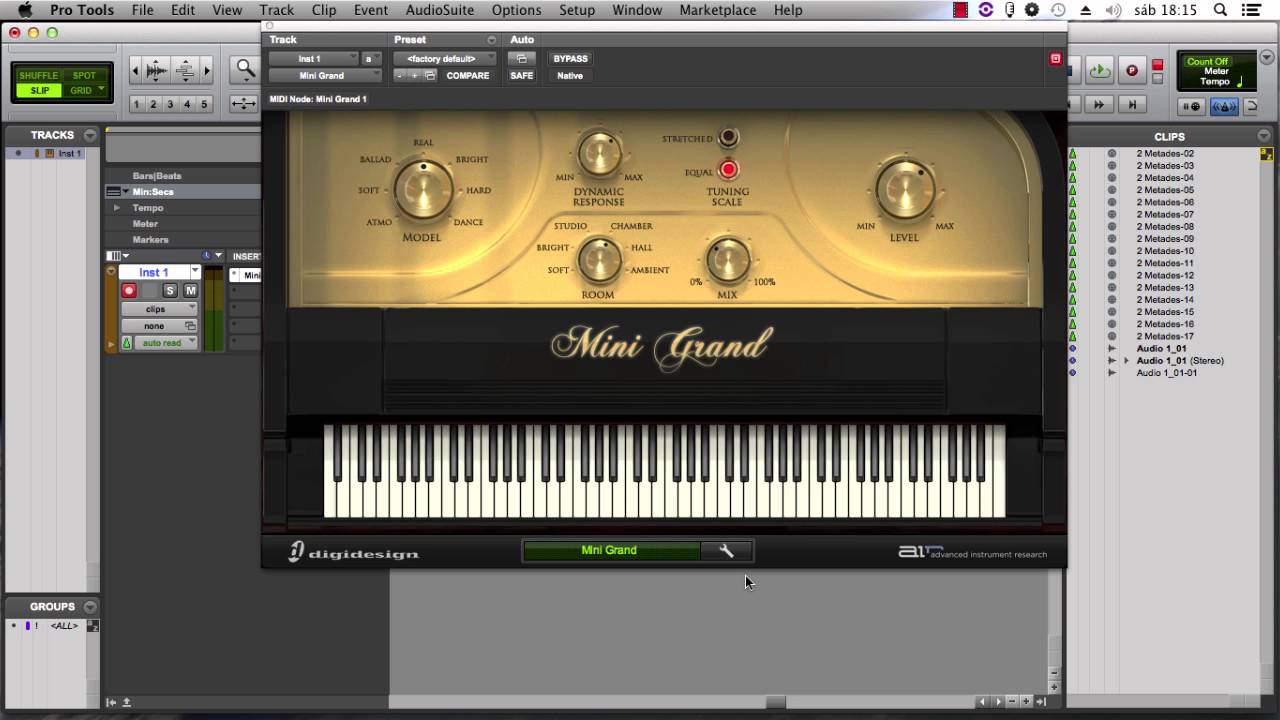
Task: Click the Dynamic Response knob
Action: [599, 154]
